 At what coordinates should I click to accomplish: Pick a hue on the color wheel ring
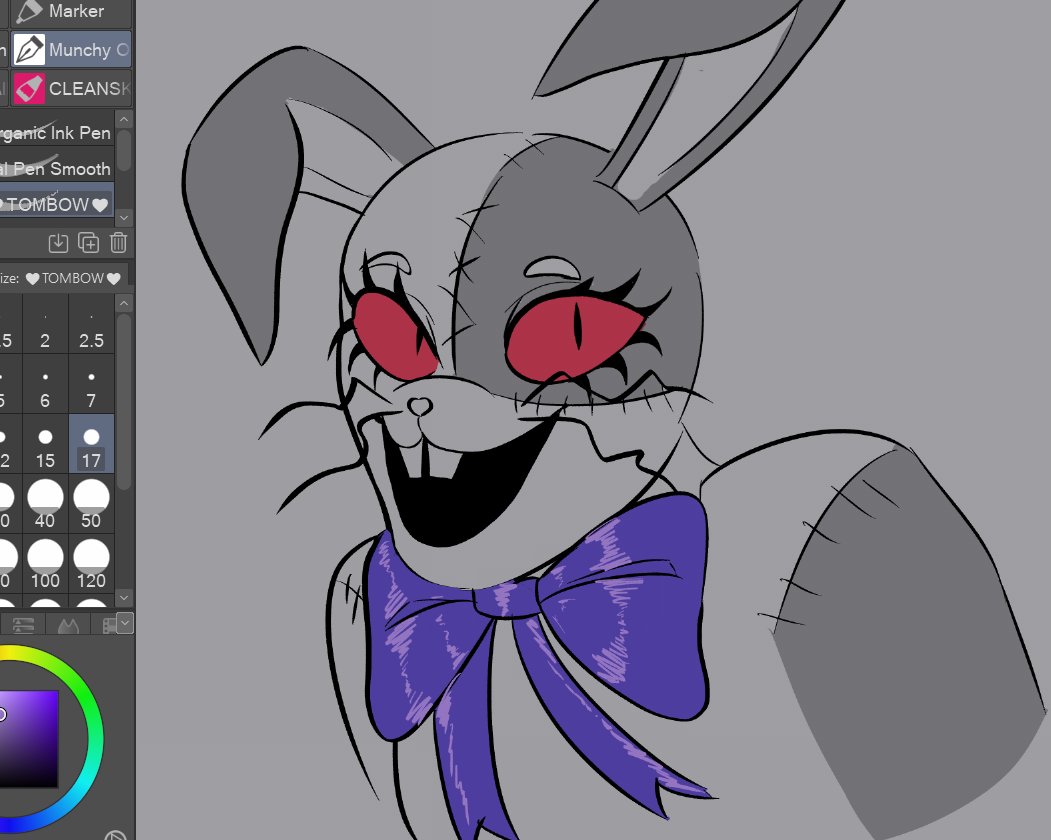(x=94, y=737)
